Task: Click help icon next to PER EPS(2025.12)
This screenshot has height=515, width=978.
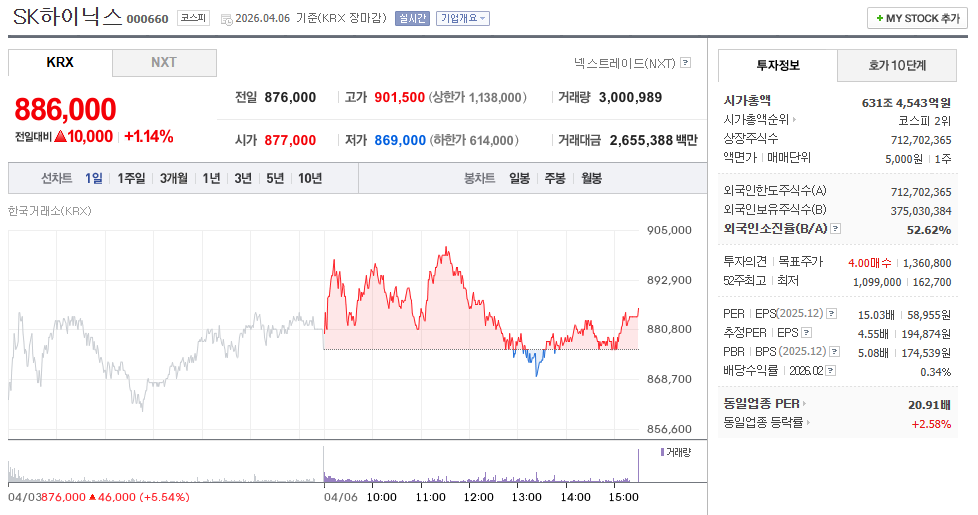Action: coord(831,314)
